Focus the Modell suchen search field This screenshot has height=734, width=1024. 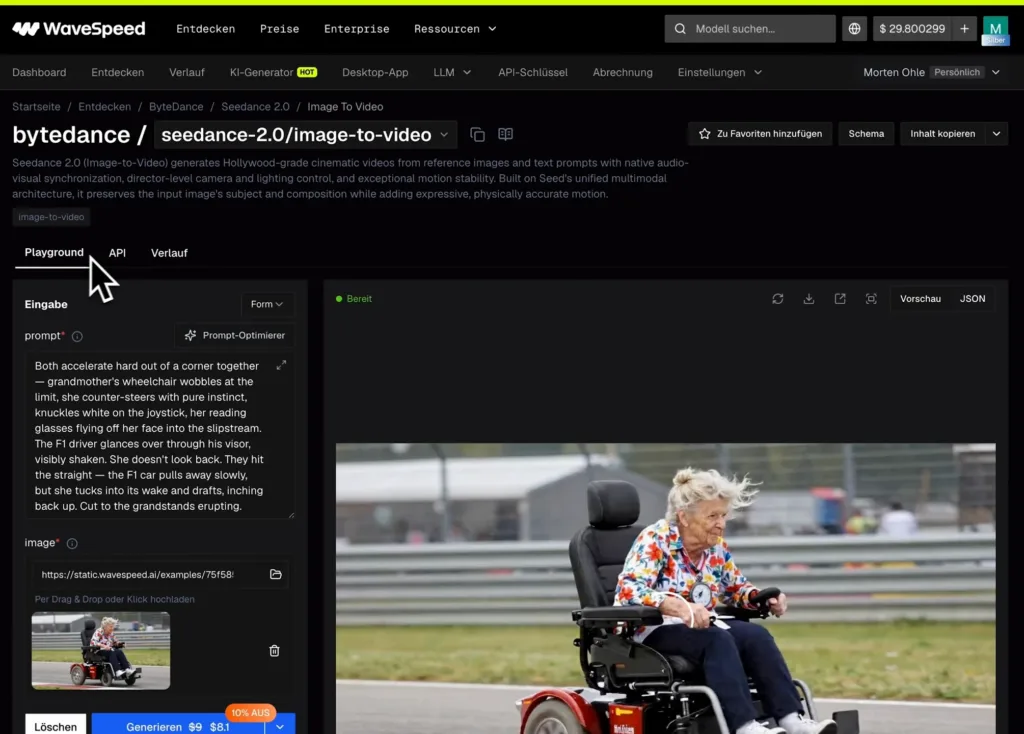click(x=750, y=29)
